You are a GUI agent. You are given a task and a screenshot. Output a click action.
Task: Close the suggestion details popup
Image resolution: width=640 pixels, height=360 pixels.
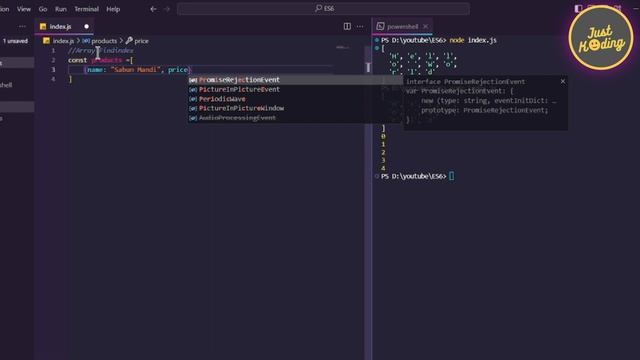coord(563,82)
